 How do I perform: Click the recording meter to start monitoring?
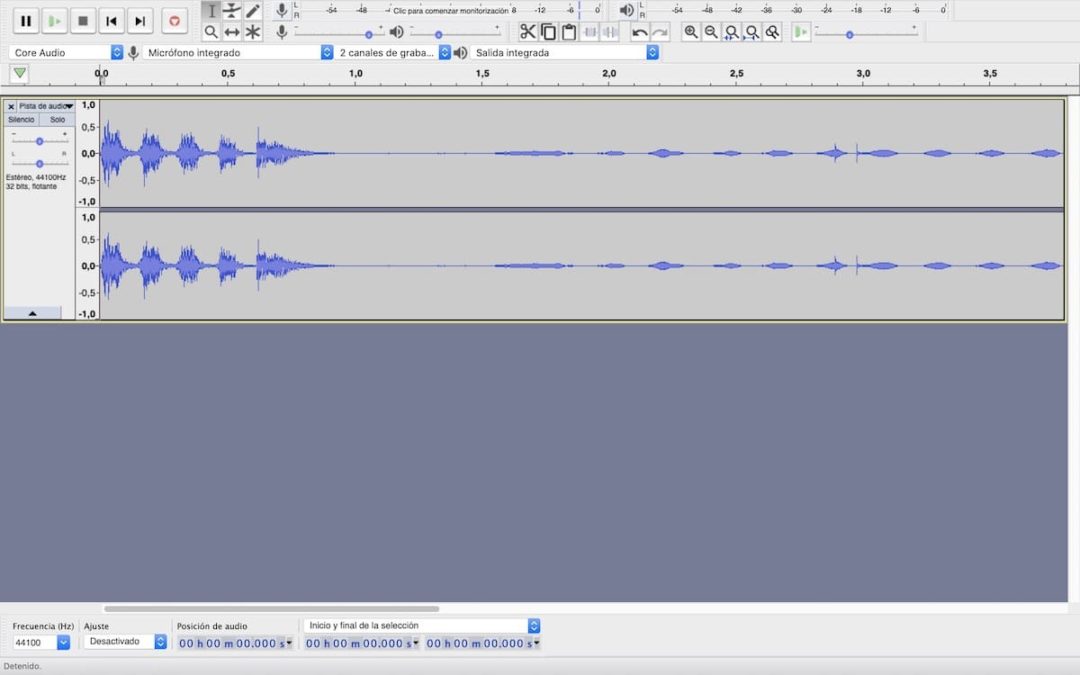450,10
